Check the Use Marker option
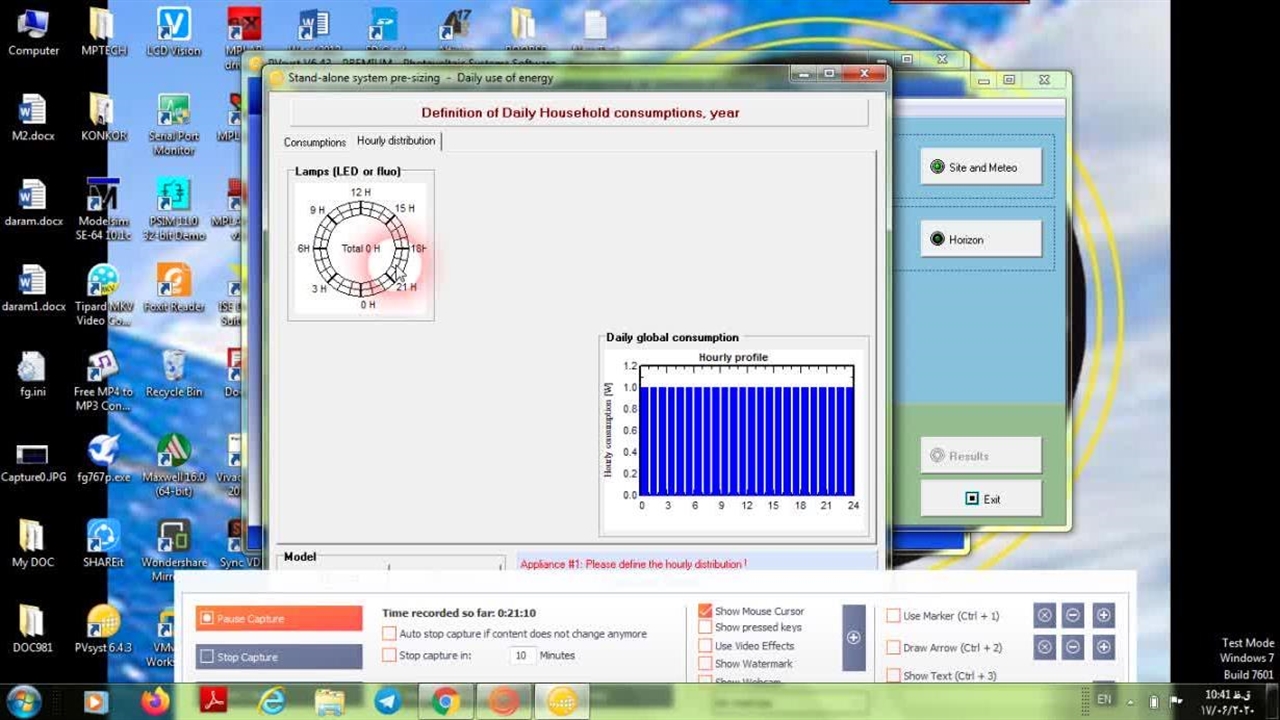The image size is (1280, 720). [x=893, y=616]
